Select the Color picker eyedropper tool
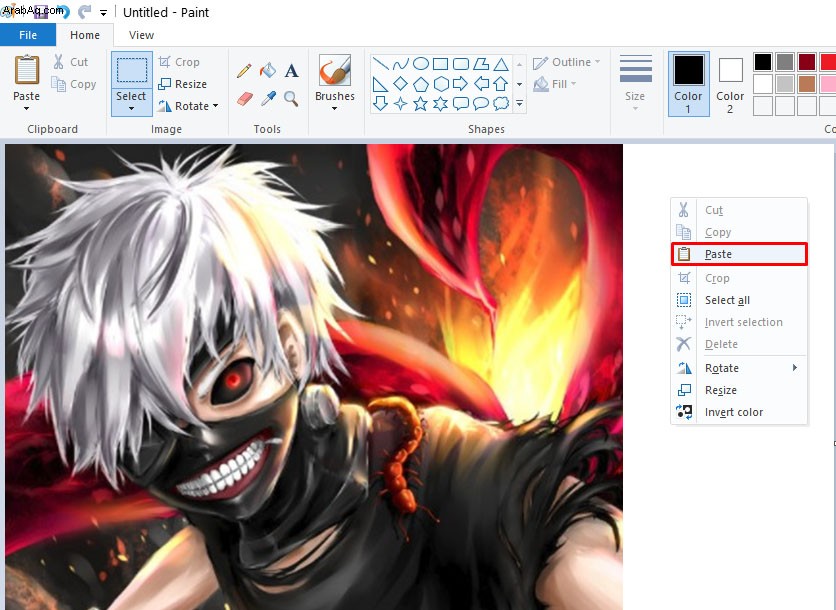Screen dimensions: 836x610 [x=268, y=99]
